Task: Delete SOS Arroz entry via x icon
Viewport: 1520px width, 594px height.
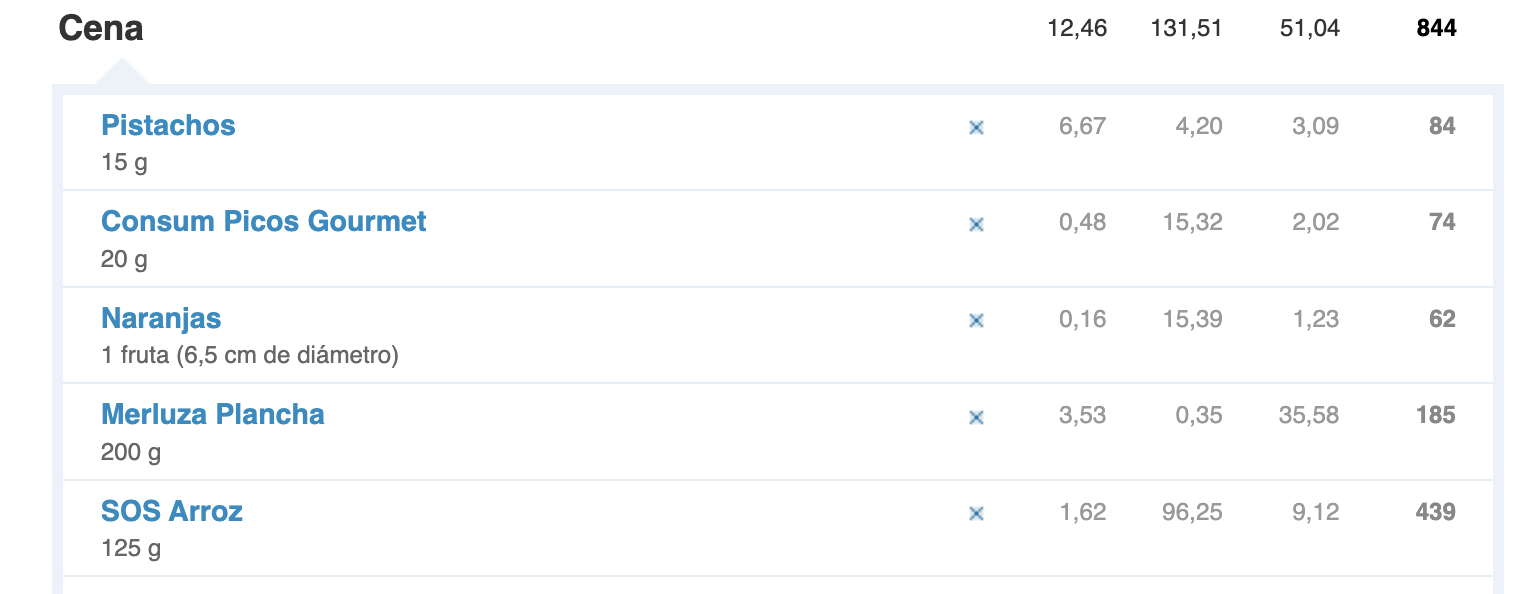Action: 977,514
